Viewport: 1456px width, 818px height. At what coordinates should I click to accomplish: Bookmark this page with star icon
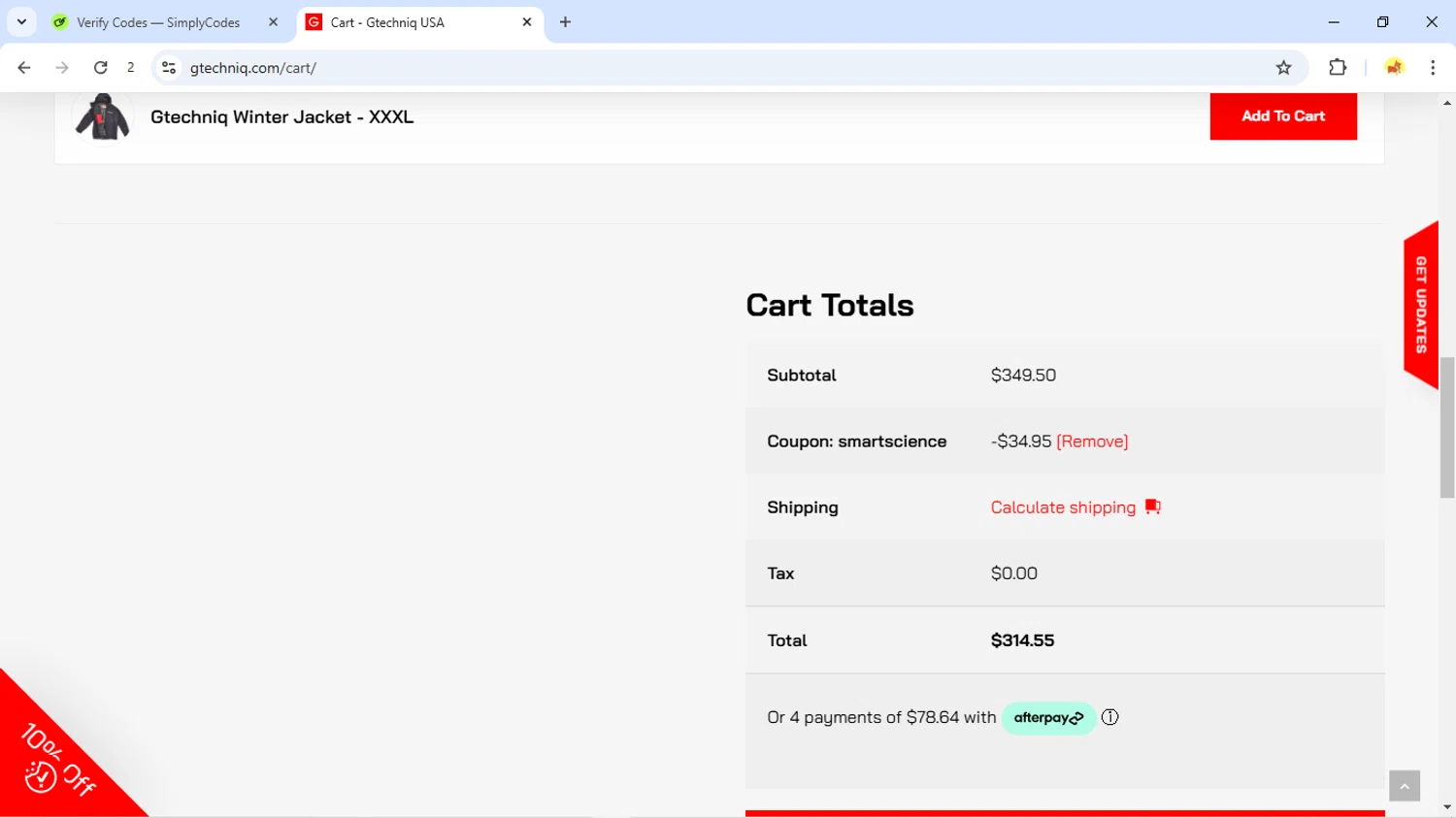(1283, 68)
